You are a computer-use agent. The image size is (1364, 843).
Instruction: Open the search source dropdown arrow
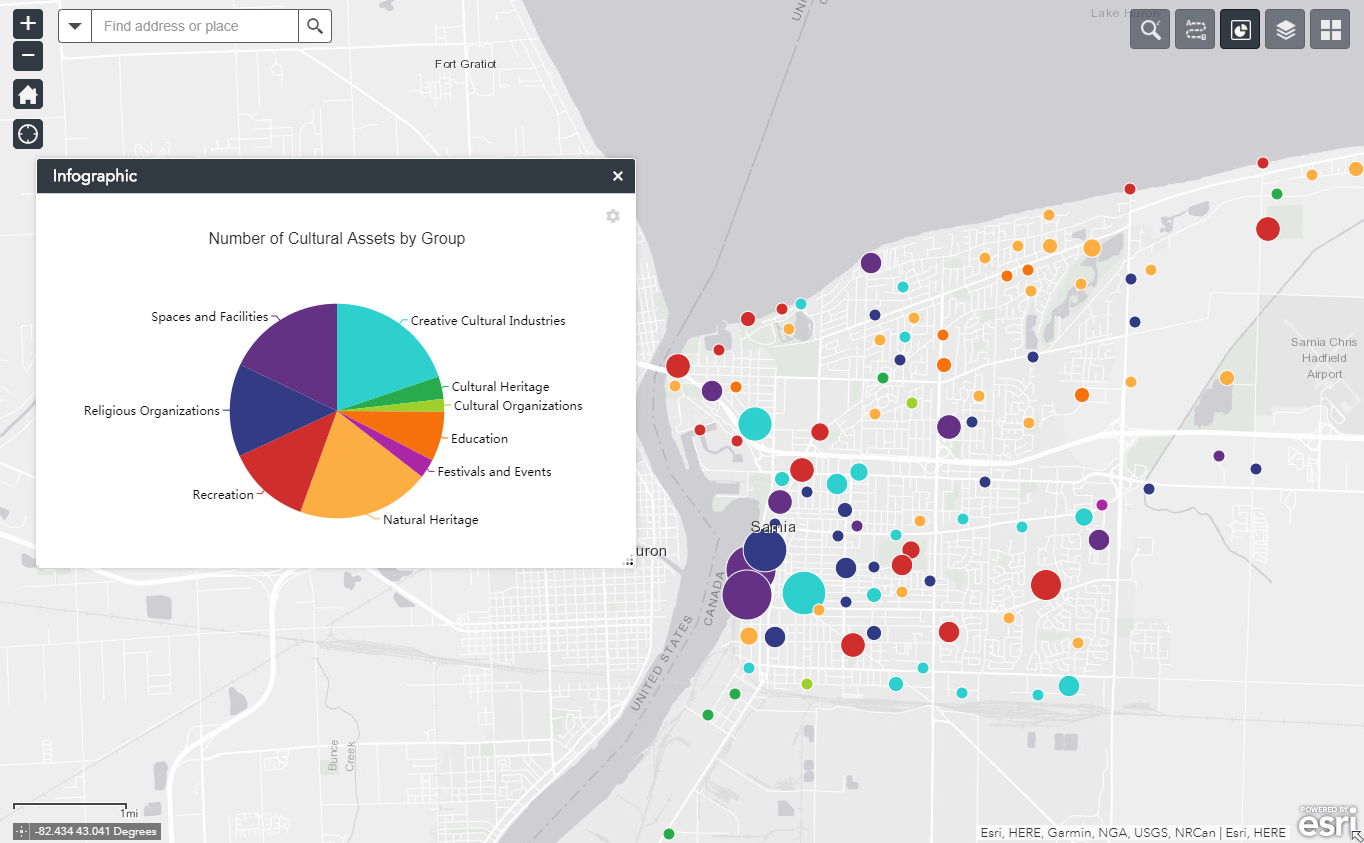pyautogui.click(x=75, y=25)
